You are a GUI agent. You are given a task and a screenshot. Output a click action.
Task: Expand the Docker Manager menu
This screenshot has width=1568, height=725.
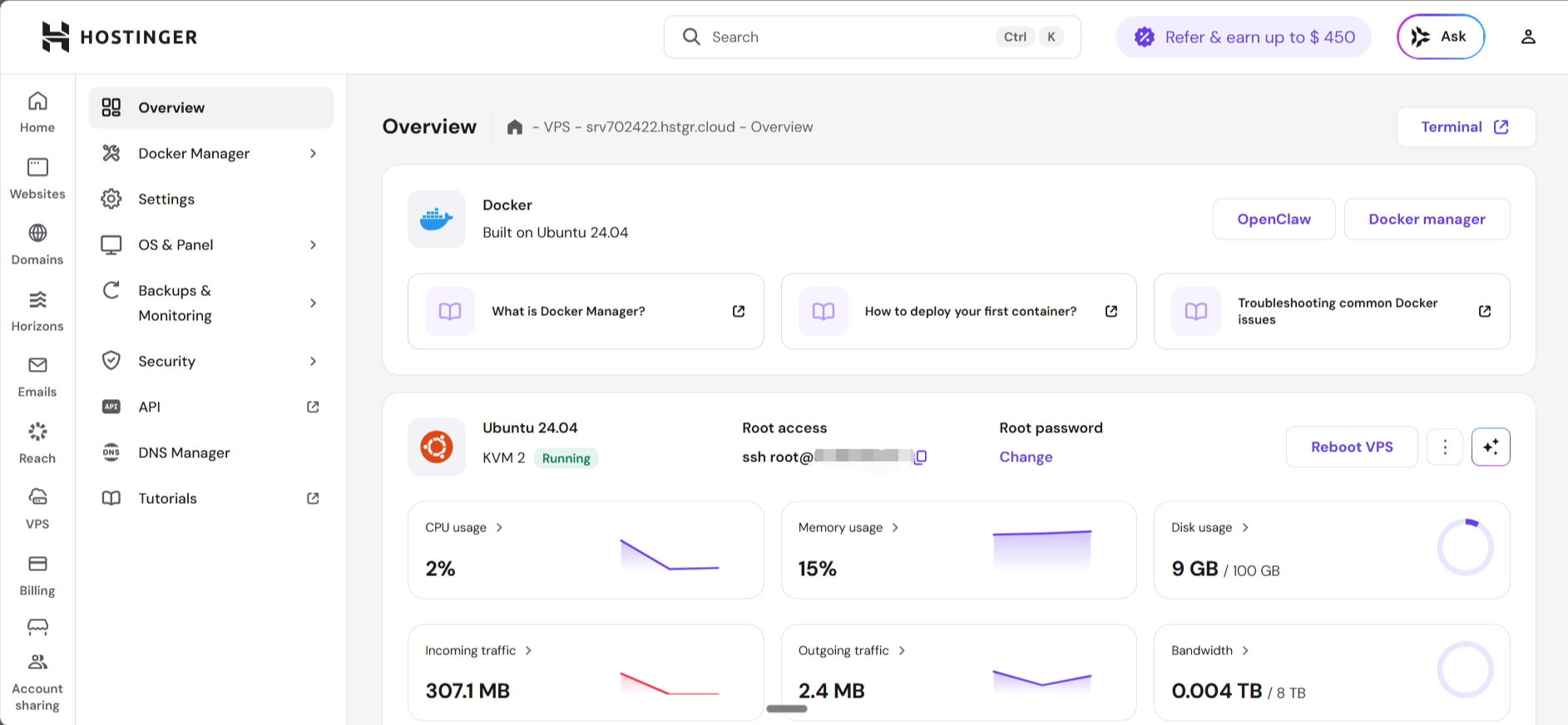coord(313,153)
